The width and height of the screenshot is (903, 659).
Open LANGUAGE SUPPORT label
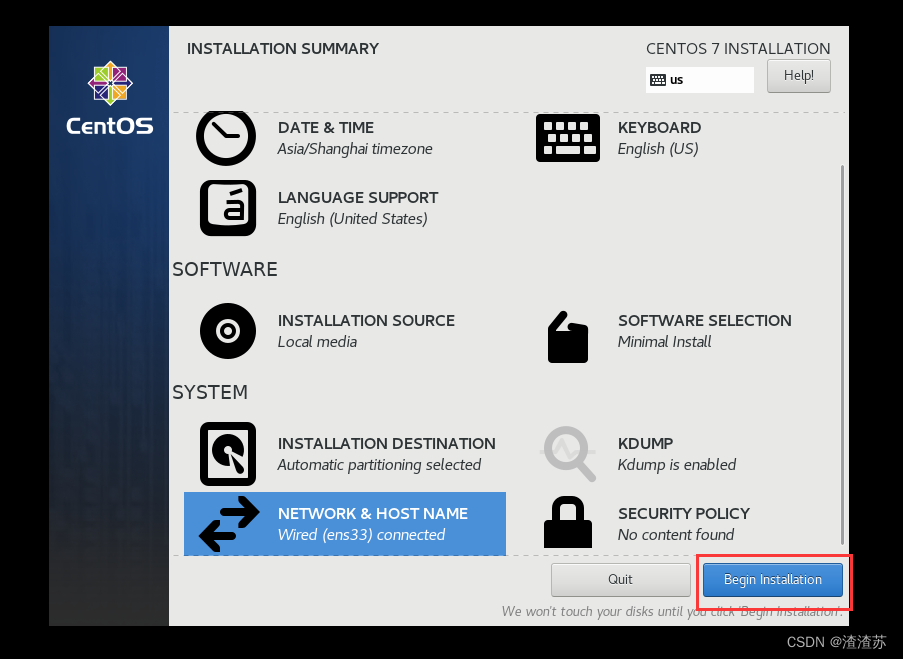358,198
